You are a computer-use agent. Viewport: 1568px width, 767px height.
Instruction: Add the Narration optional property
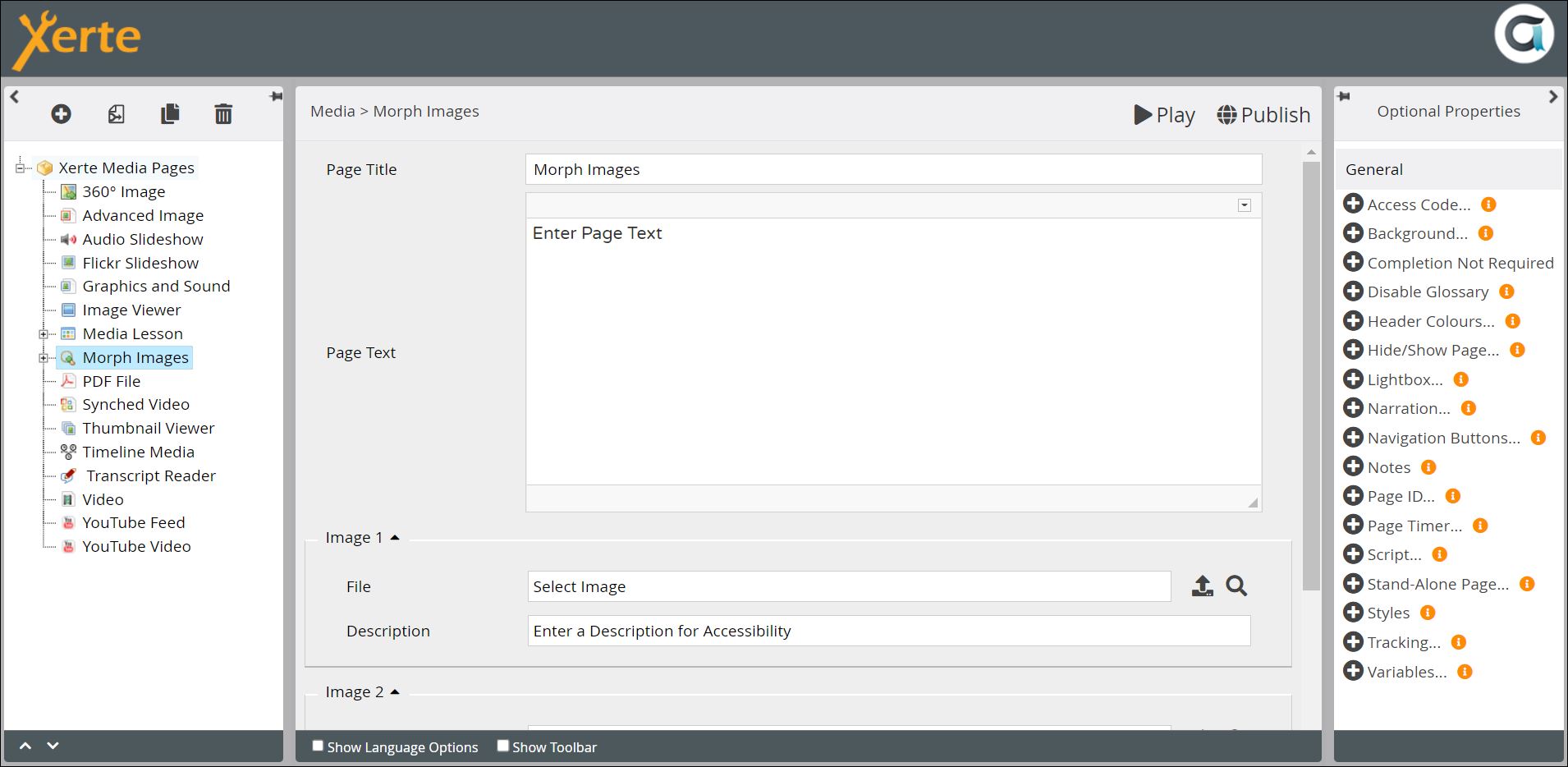[1353, 408]
